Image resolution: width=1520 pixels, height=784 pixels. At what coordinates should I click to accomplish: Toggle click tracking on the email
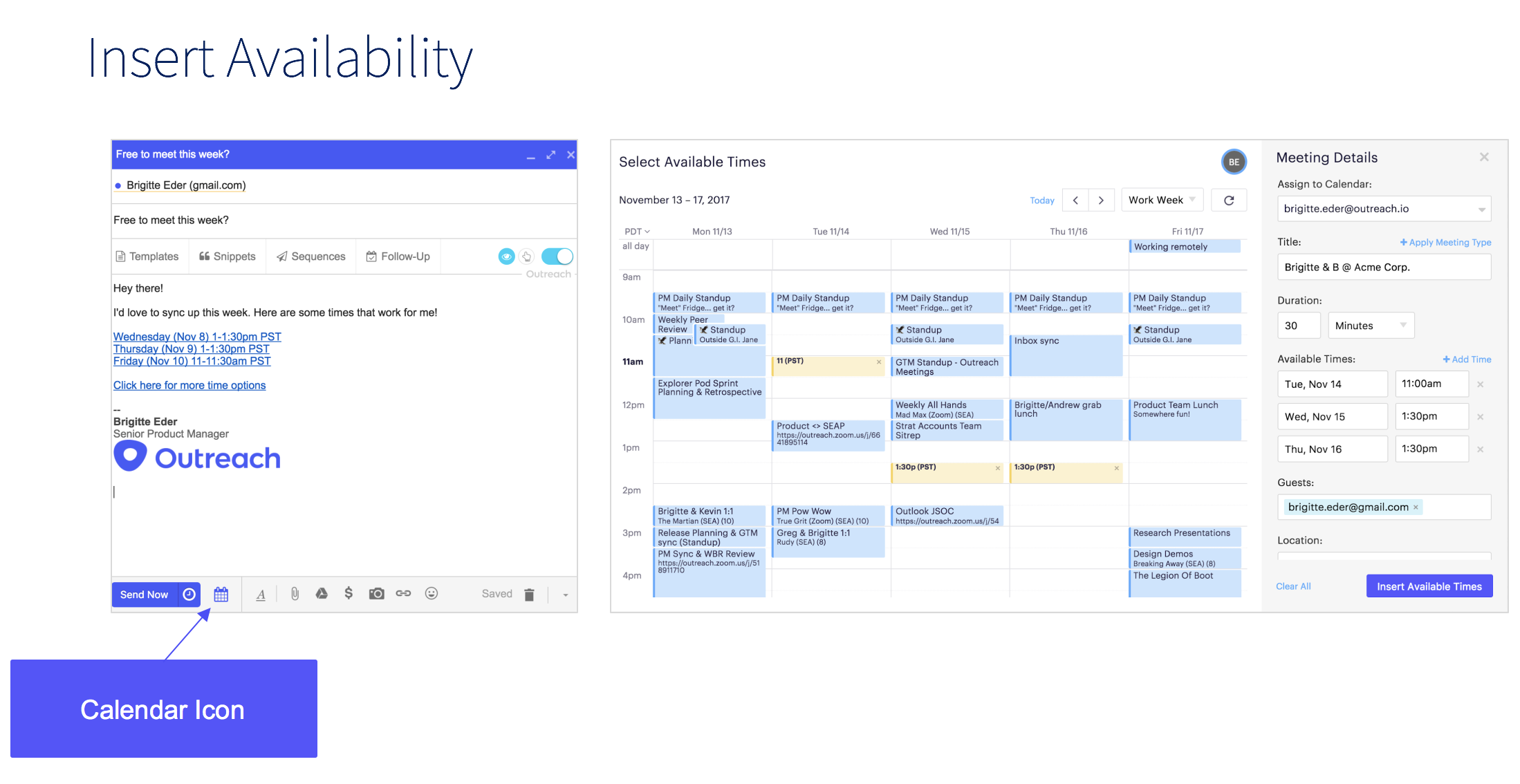(527, 256)
